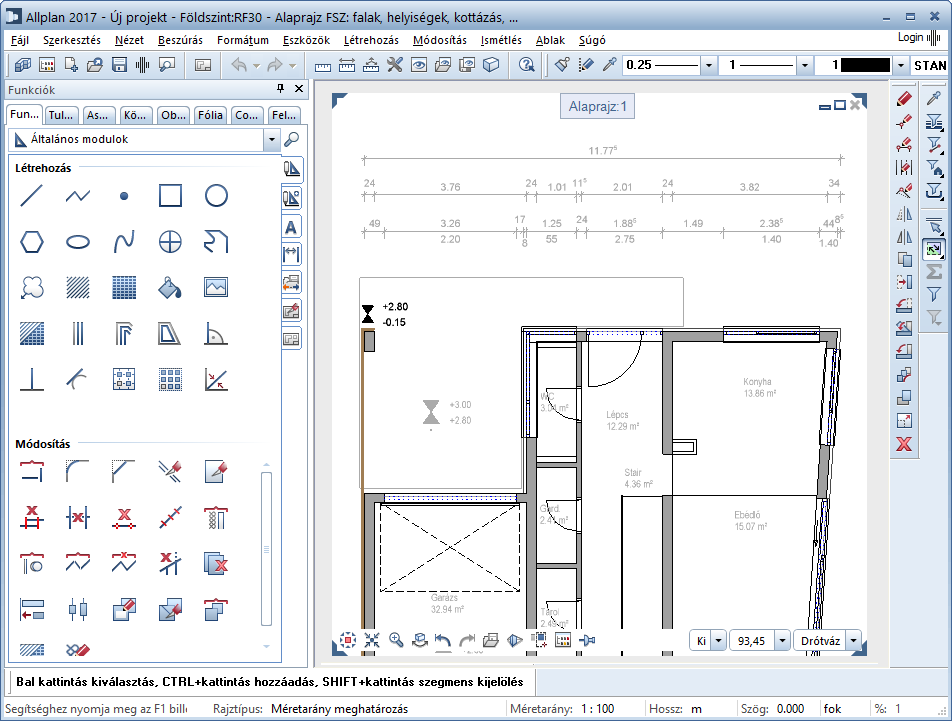Switch to the Fólia tab
Image resolution: width=952 pixels, height=721 pixels.
(x=211, y=115)
